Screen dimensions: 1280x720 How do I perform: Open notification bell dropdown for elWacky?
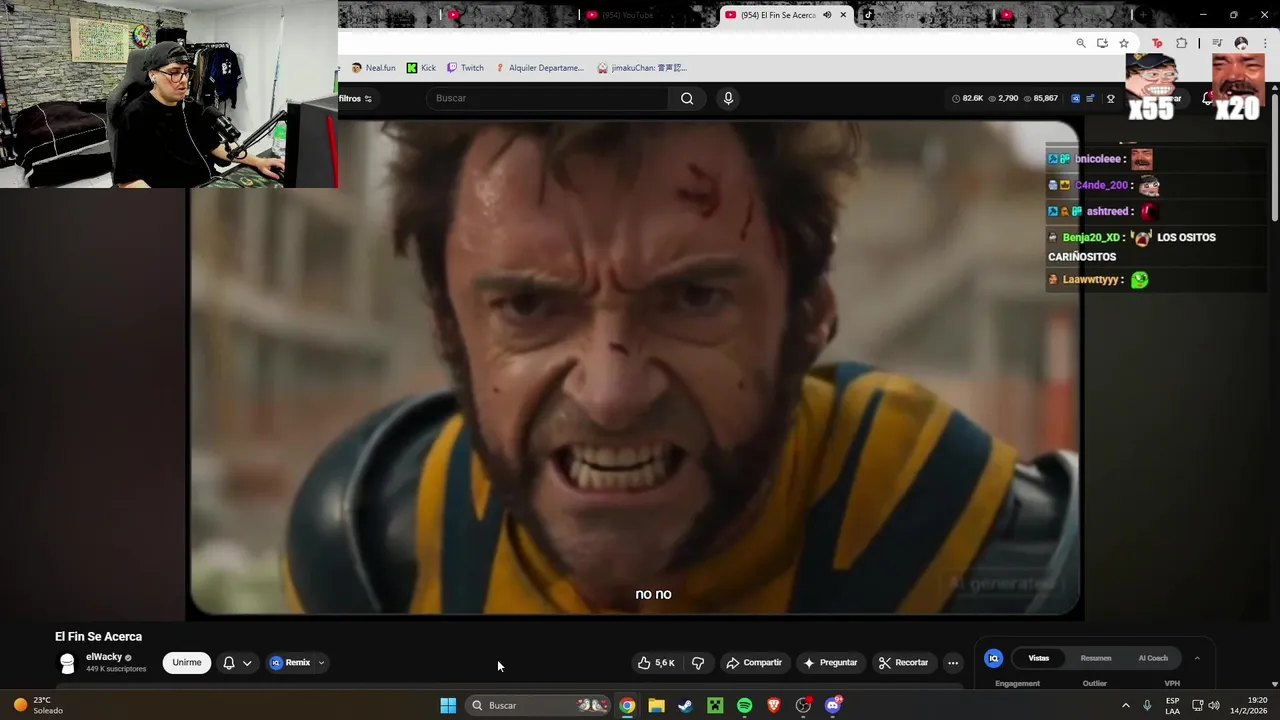coord(237,663)
